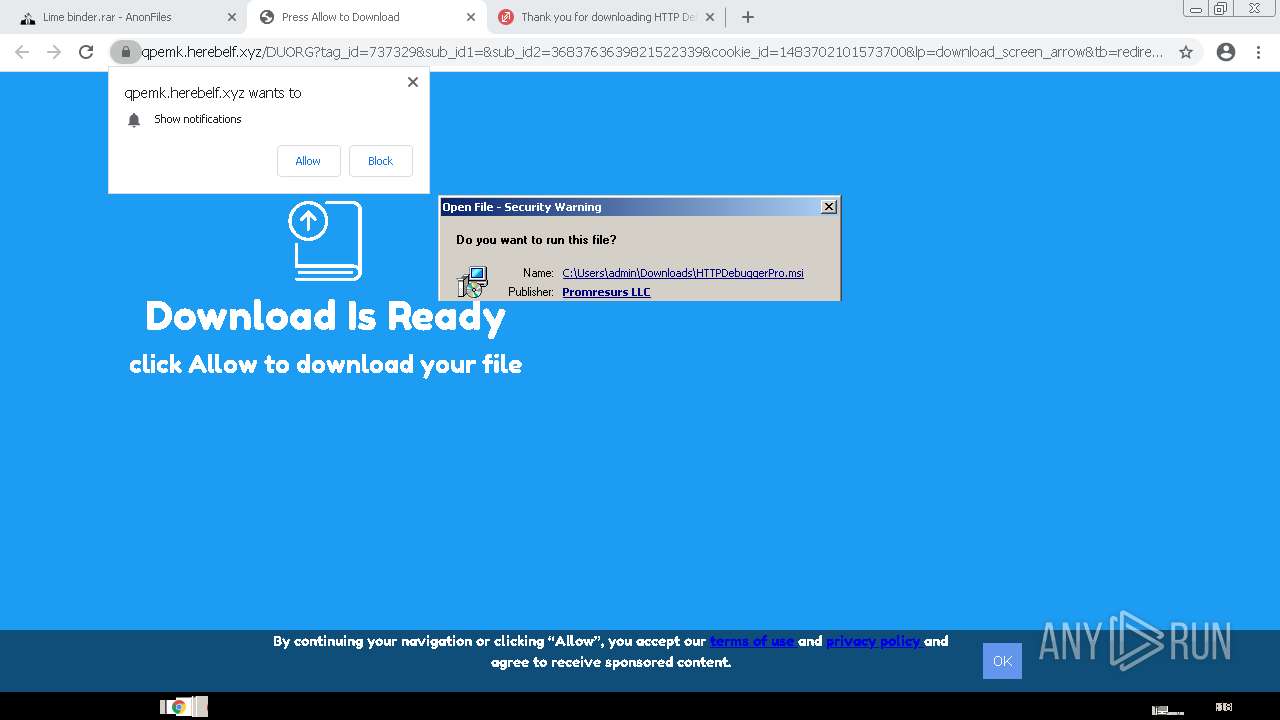The width and height of the screenshot is (1280, 720).
Task: Click the bell icon in notification prompt
Action: pos(134,120)
